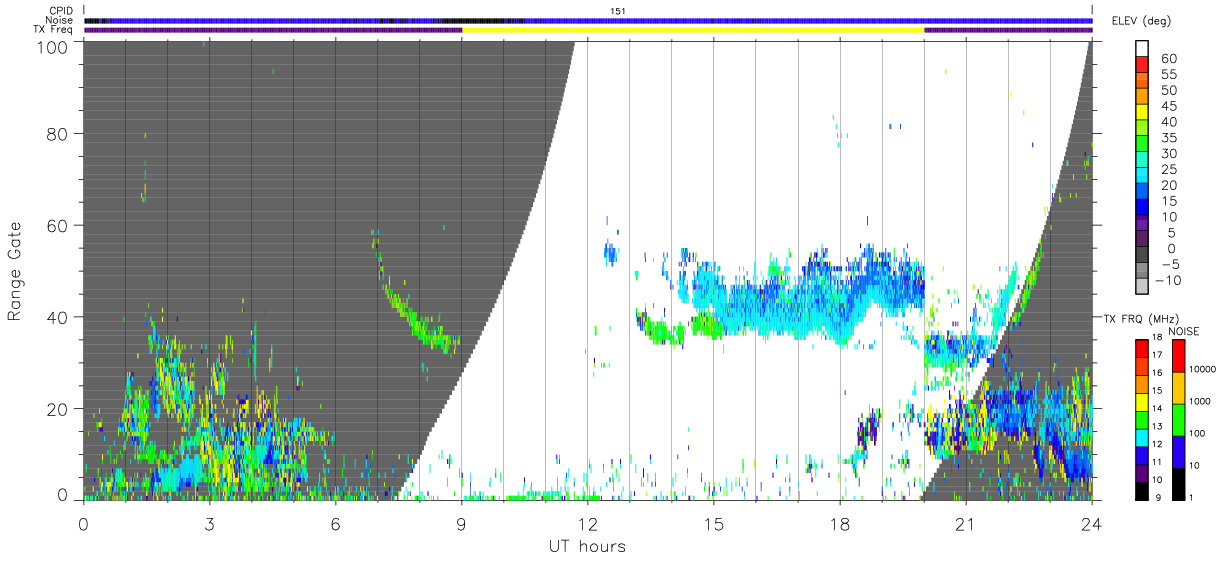Click the green 13-14 MHz TX FRQ swatch
The image size is (1228, 567).
point(1142,419)
